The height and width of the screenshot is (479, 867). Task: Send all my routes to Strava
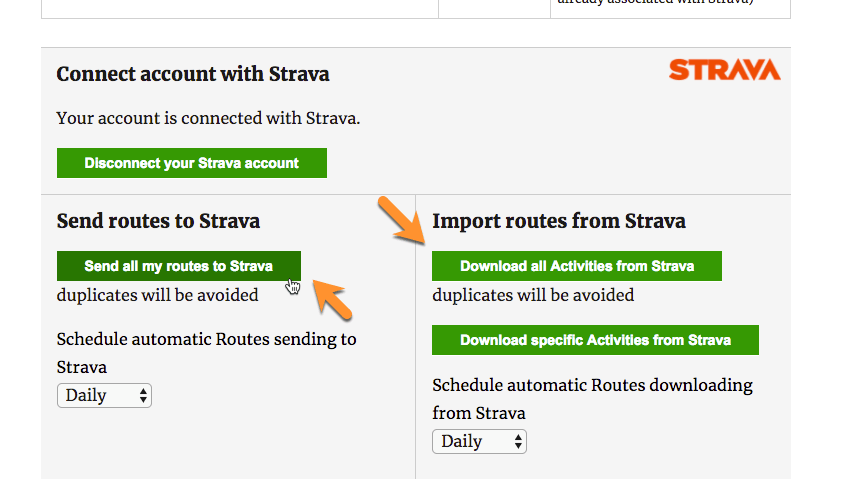coord(178,266)
